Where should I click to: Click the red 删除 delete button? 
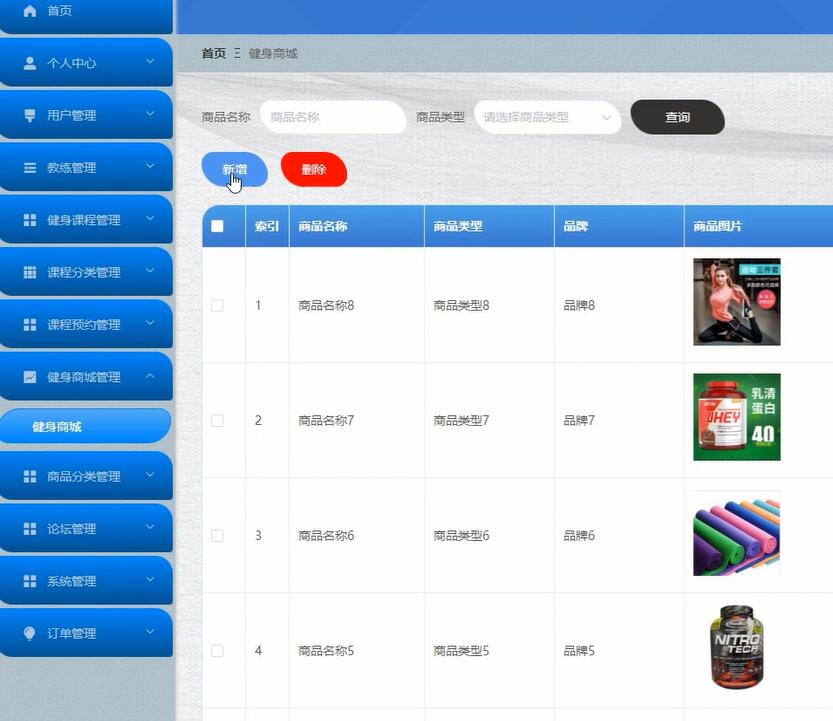pyautogui.click(x=314, y=170)
